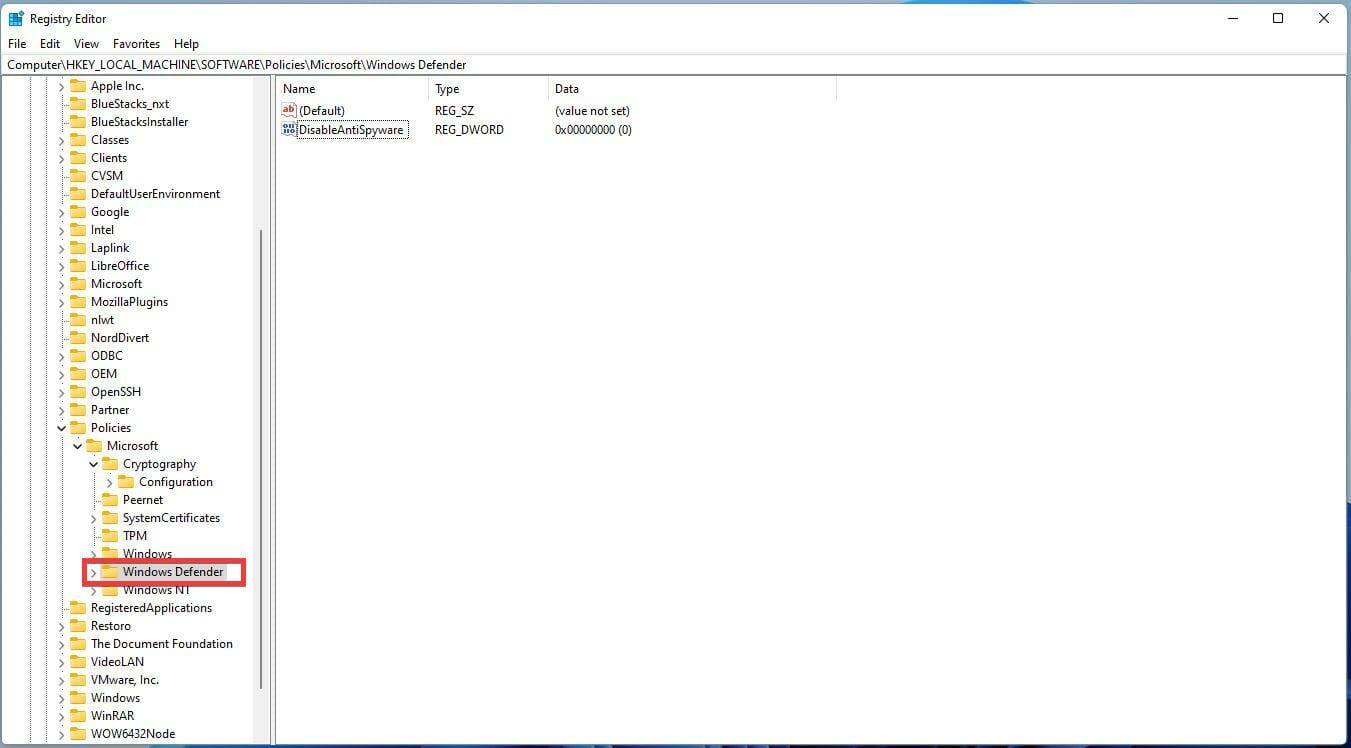Select the LibreOffice folder icon
The width and height of the screenshot is (1351, 748).
coord(77,266)
